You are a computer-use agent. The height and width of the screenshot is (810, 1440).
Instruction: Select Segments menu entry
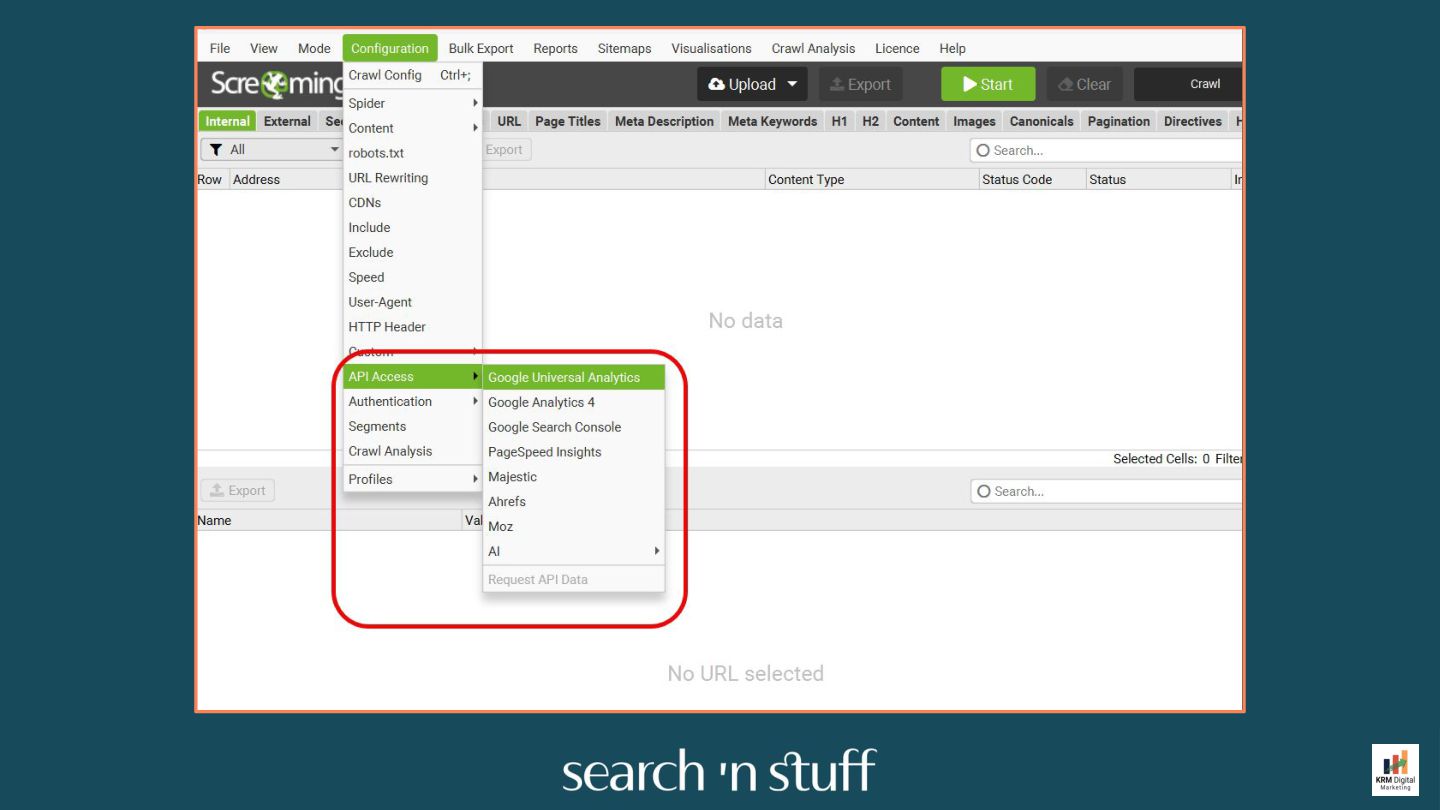click(412, 426)
